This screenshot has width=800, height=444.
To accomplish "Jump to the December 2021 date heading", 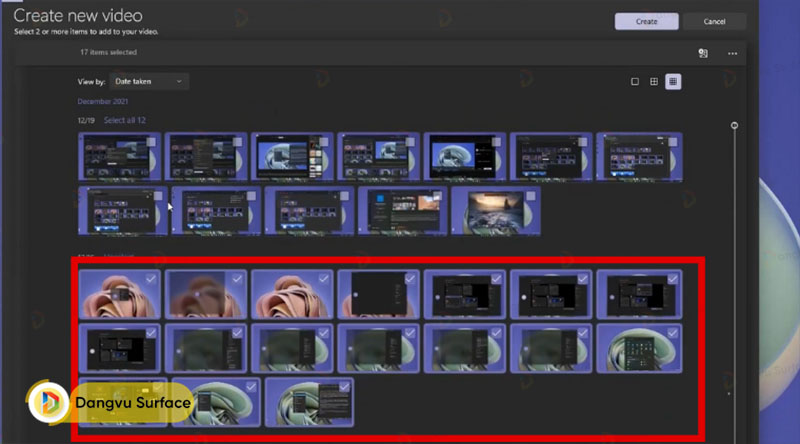I will point(103,102).
